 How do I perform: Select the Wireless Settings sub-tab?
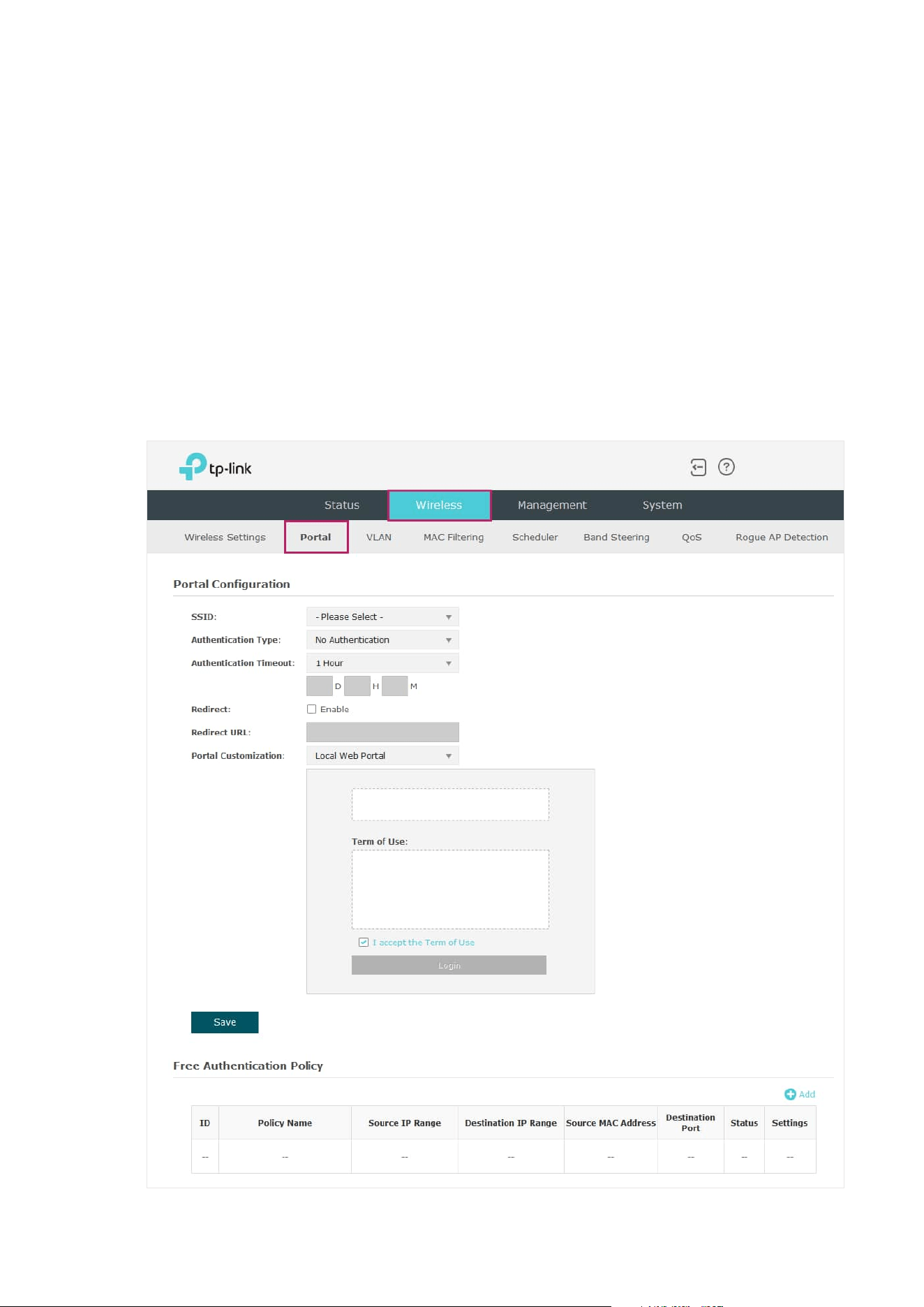click(225, 537)
